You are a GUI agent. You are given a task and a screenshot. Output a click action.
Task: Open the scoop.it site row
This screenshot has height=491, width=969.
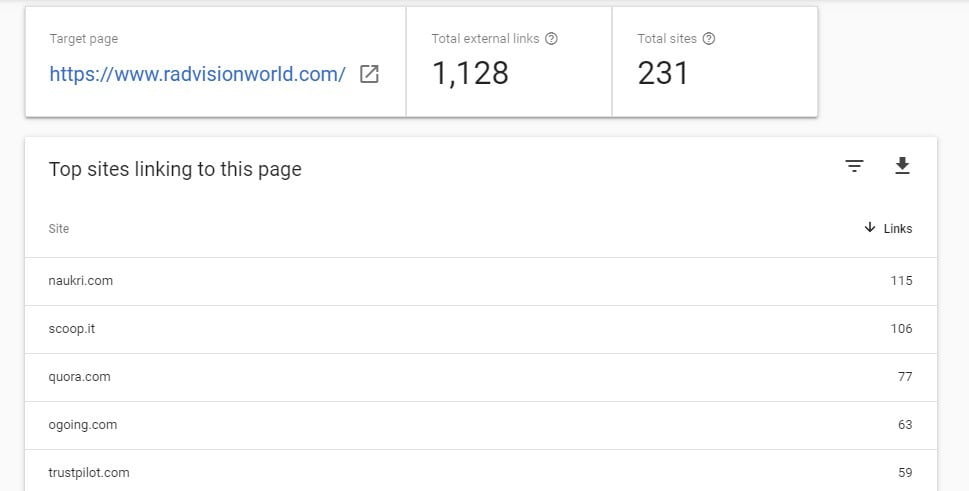click(73, 329)
